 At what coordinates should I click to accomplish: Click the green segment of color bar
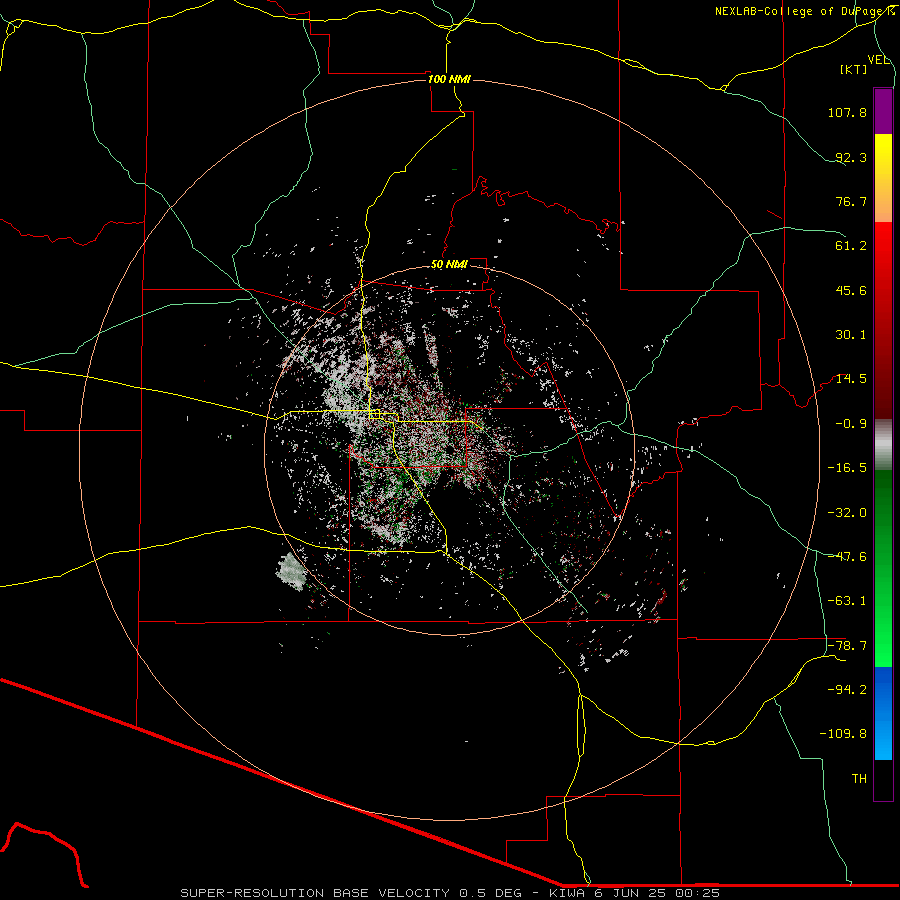coord(883,568)
